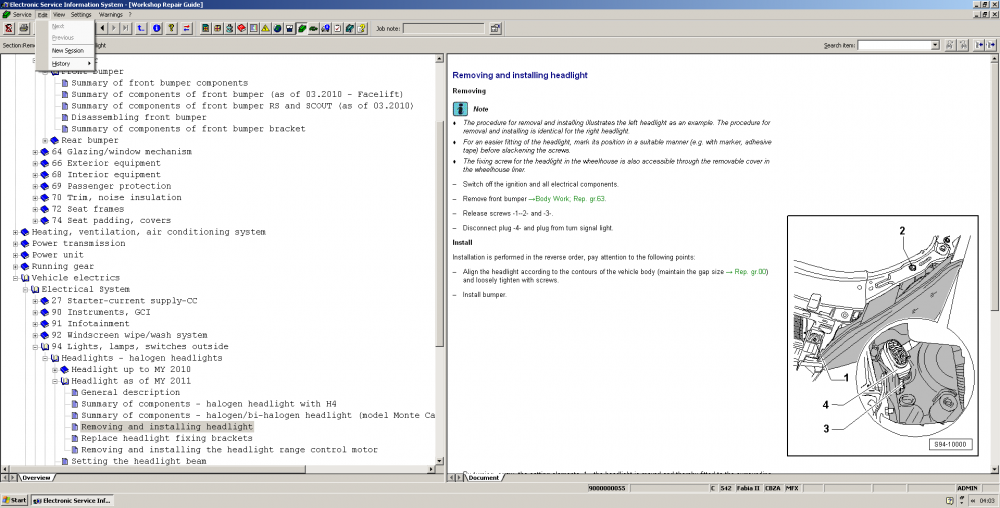Click the checklist clipboard toolbar icon
The image size is (1000, 508).
tap(338, 28)
